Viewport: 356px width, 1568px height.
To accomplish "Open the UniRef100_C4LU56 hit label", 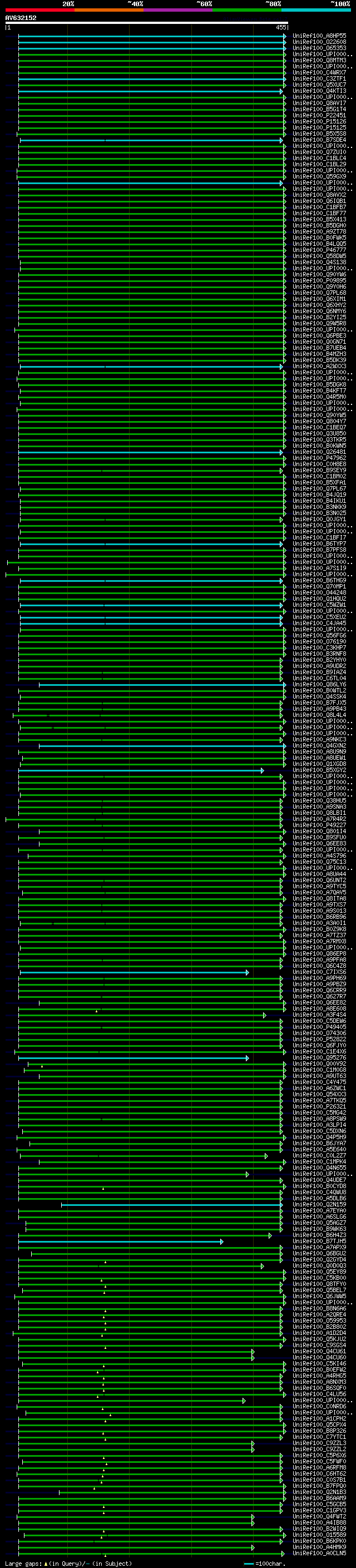I will tap(319, 1394).
